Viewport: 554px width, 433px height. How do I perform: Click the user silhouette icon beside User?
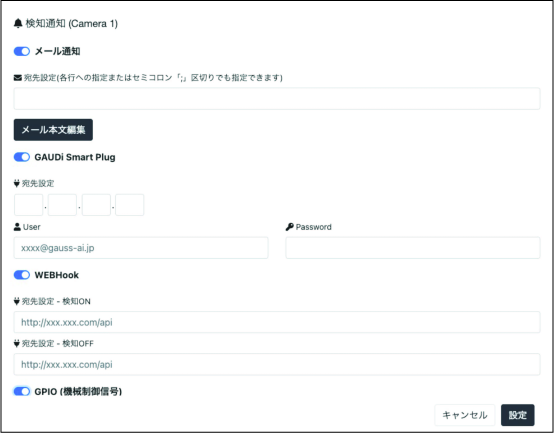tap(17, 227)
